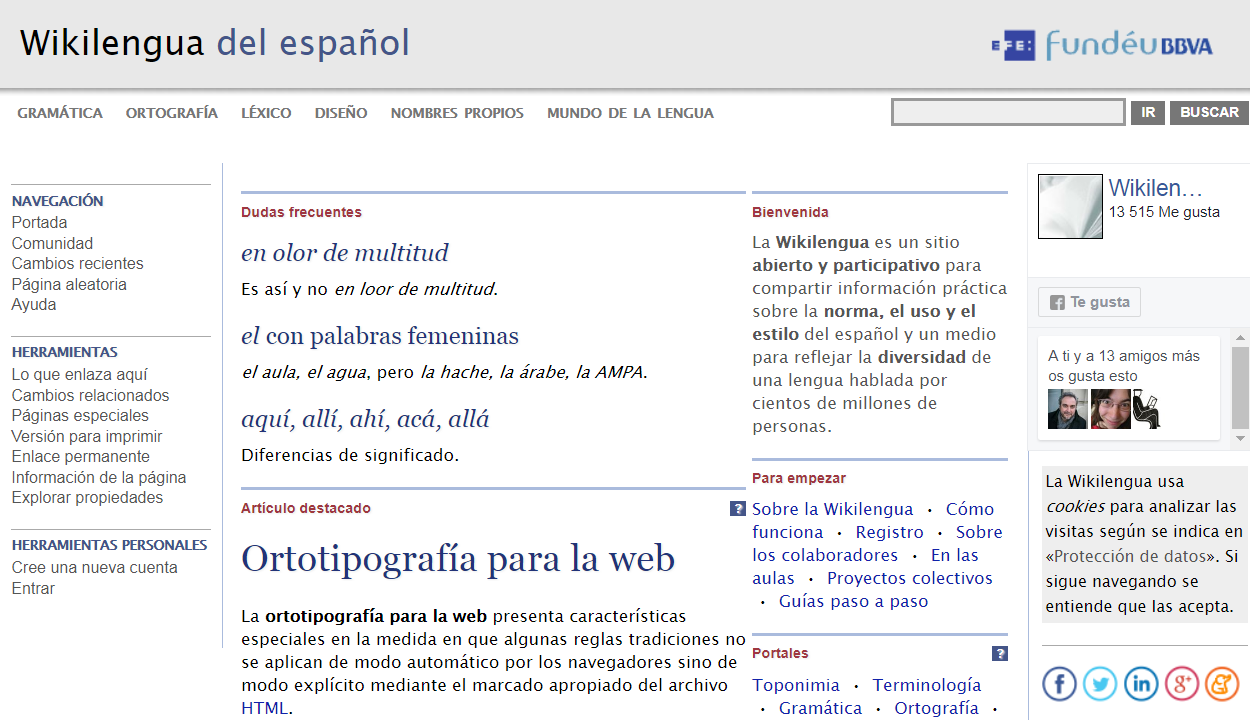Click the orange Menéame share icon
This screenshot has height=720, width=1250.
[x=1221, y=684]
